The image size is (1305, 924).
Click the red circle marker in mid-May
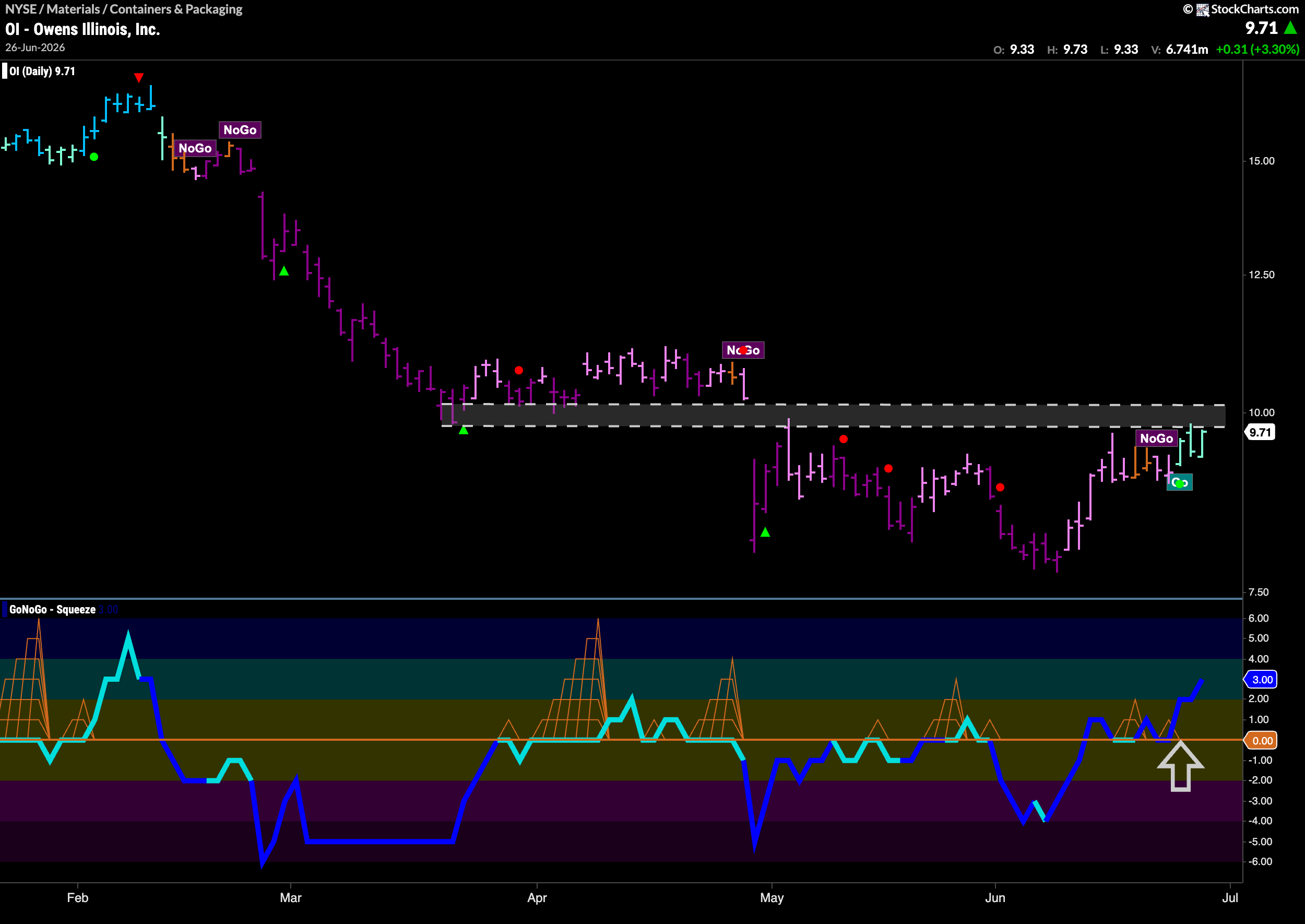coord(888,469)
